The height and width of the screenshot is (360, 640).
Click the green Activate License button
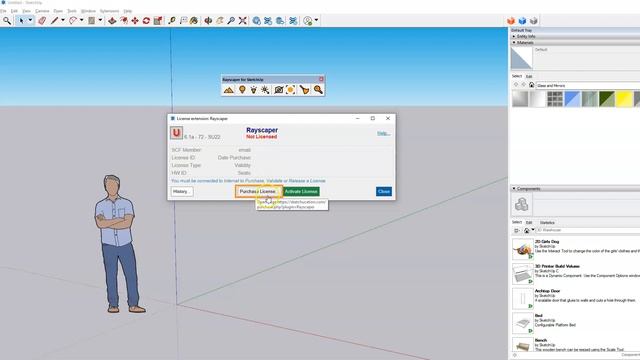click(301, 191)
